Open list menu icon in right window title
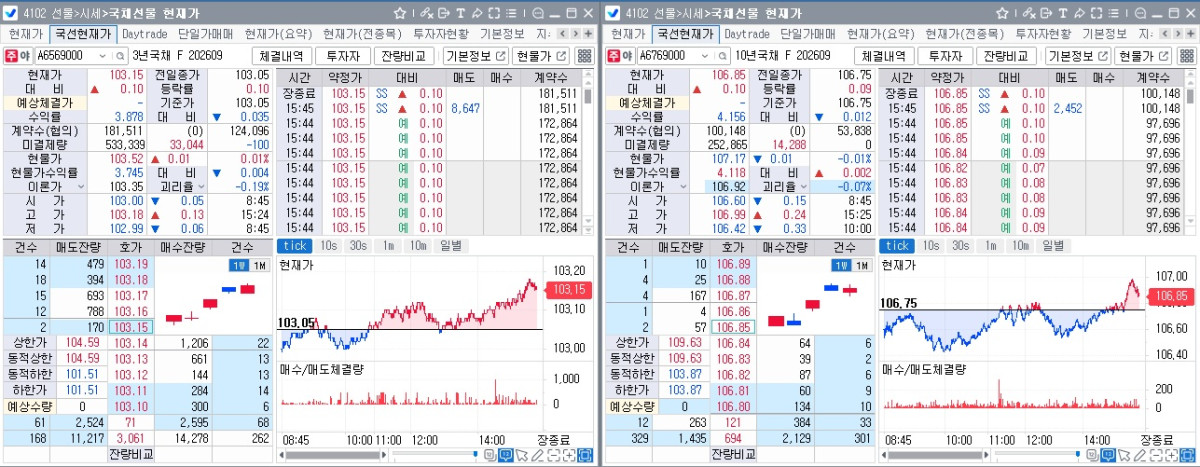The height and width of the screenshot is (467, 1200). coord(1113,13)
